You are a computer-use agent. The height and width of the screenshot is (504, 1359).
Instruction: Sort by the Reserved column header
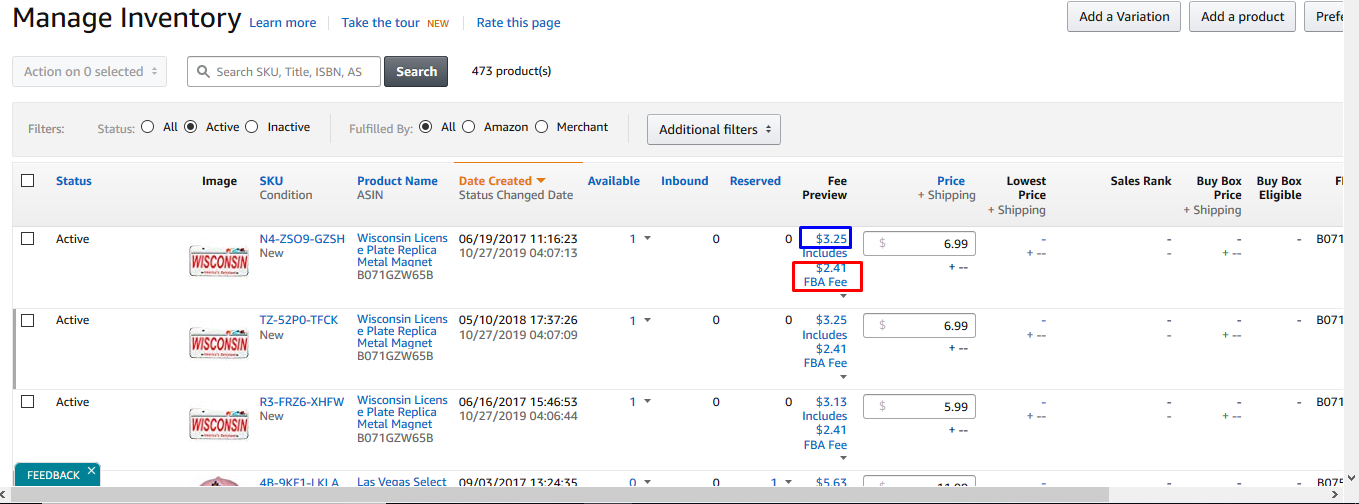pos(755,181)
